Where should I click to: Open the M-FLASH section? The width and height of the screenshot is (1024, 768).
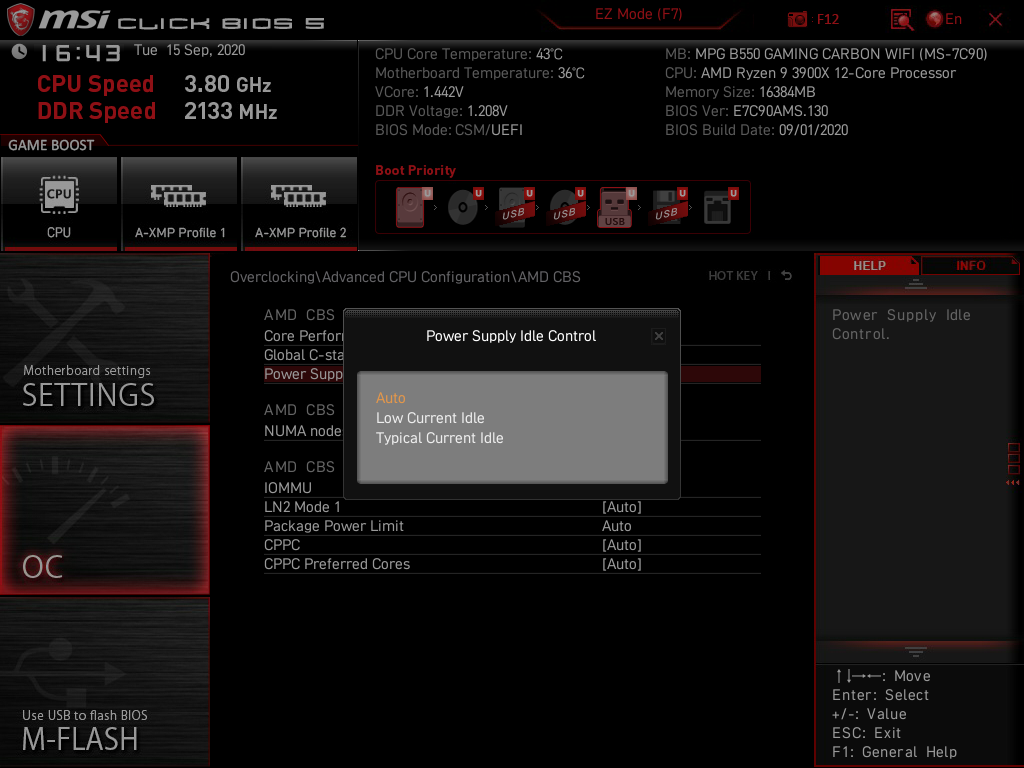pyautogui.click(x=104, y=680)
